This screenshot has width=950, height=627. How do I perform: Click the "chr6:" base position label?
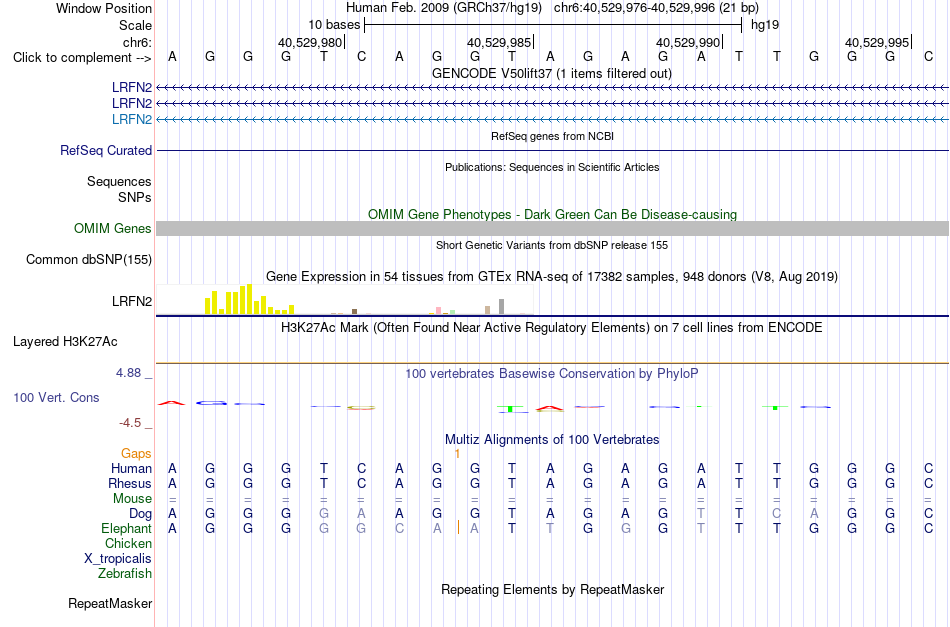(x=137, y=42)
